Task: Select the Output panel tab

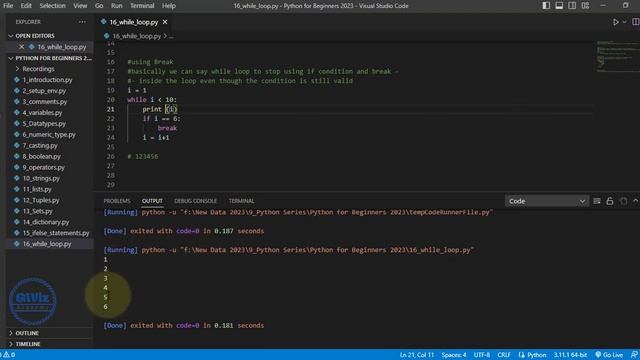Action: tap(152, 201)
